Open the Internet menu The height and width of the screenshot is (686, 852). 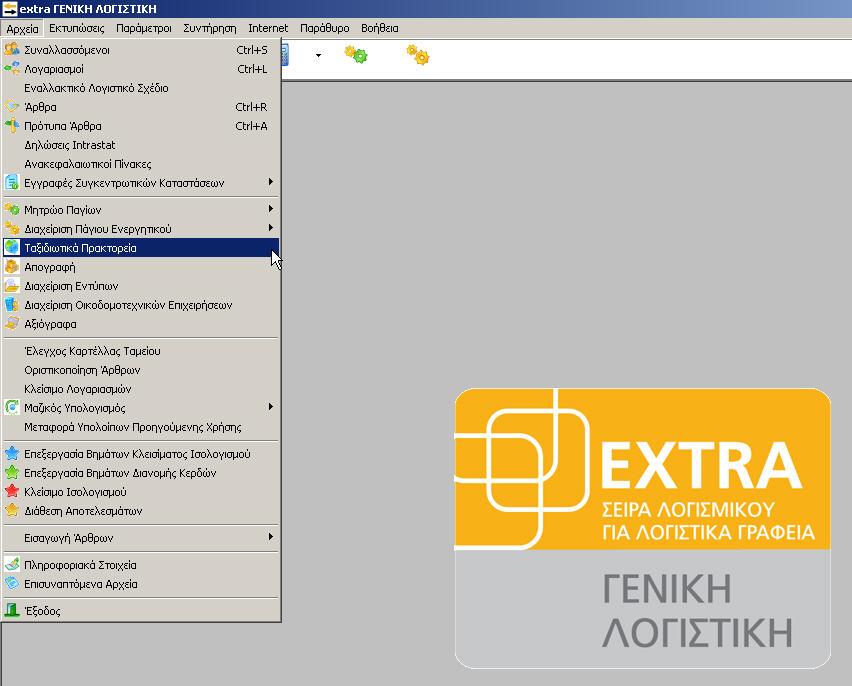click(x=268, y=28)
